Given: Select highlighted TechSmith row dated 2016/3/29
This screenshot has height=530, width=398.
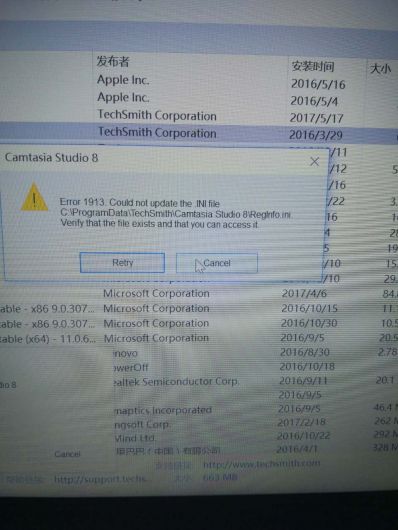Looking at the screenshot, I should pos(199,133).
